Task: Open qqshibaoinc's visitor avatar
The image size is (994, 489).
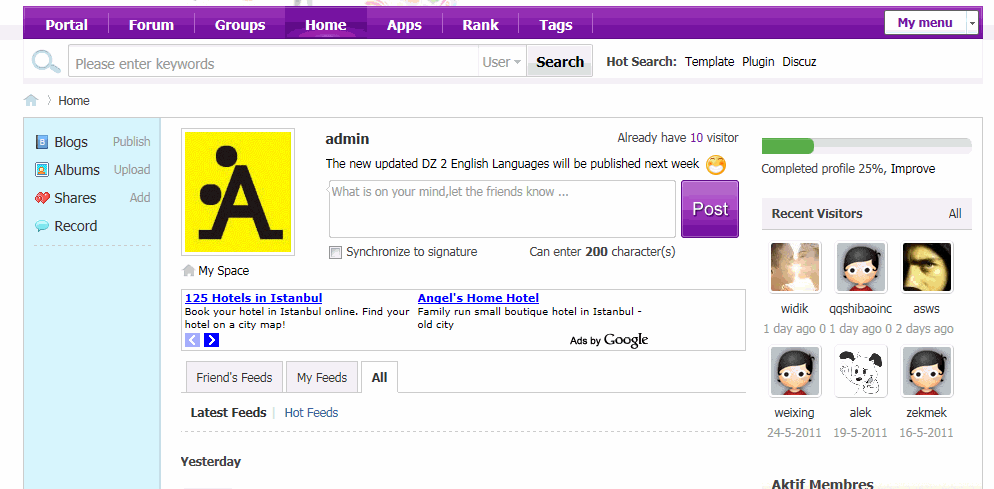Action: (x=861, y=267)
